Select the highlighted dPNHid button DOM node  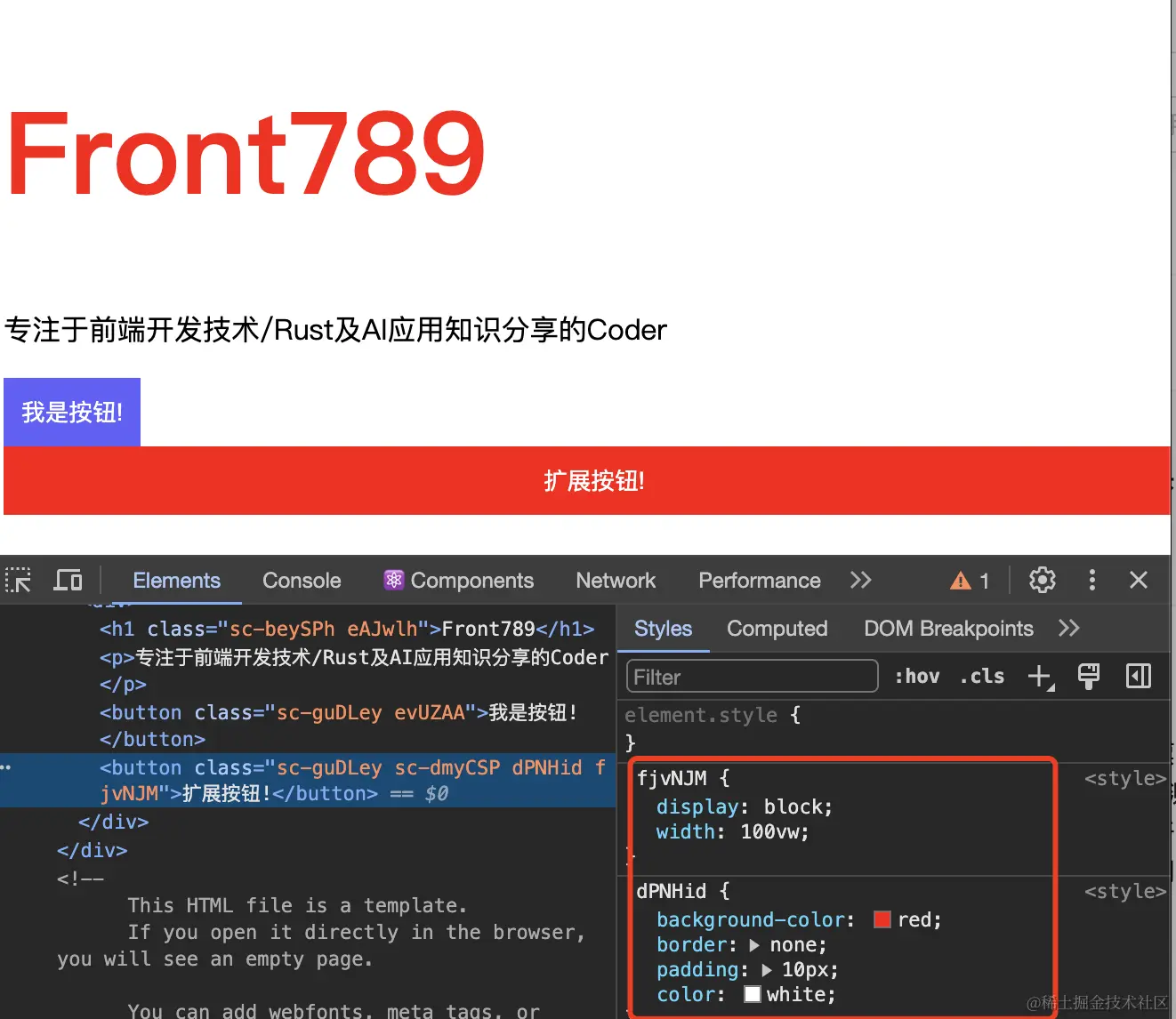point(308,781)
